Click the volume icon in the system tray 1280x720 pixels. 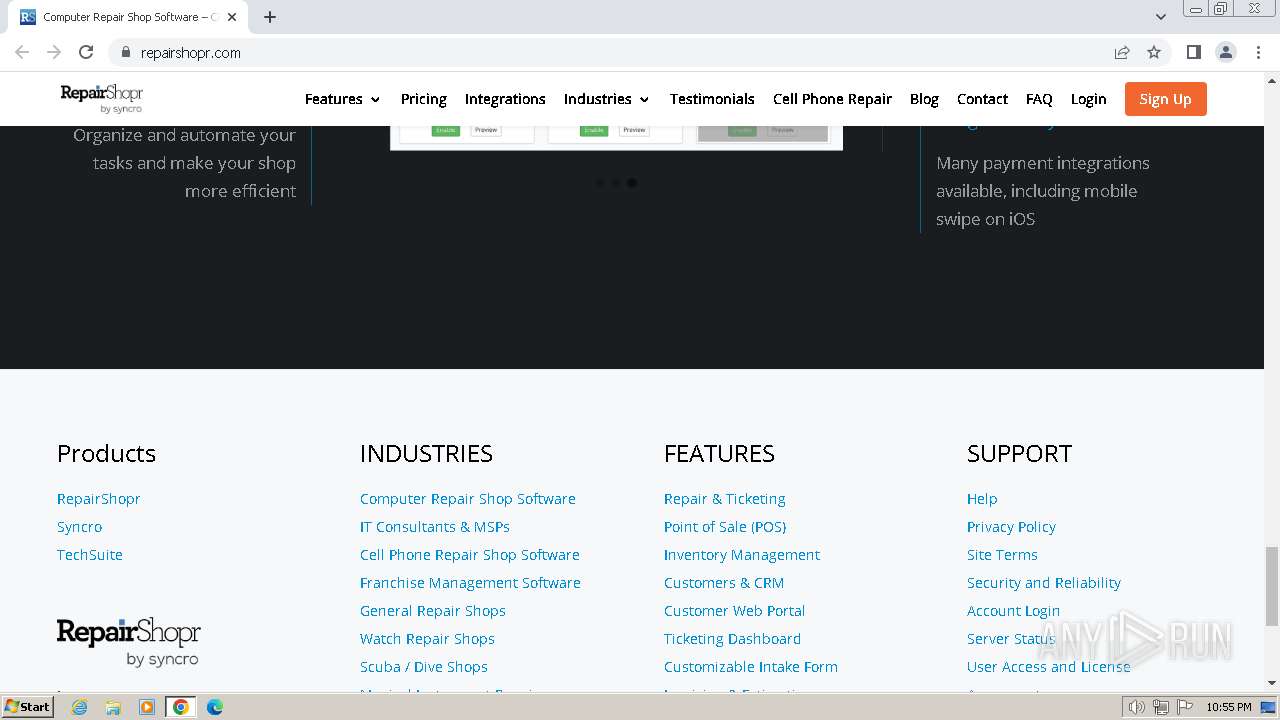point(1136,707)
